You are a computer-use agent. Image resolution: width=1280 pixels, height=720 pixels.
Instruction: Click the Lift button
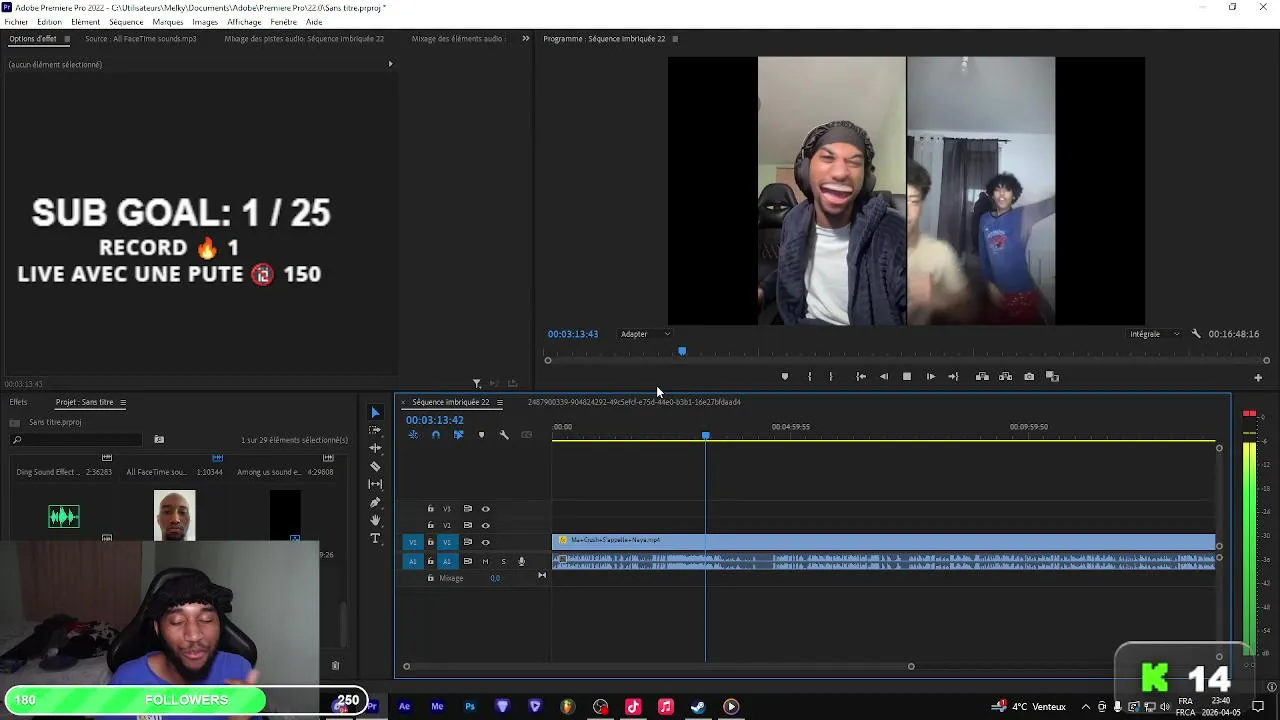click(x=982, y=377)
